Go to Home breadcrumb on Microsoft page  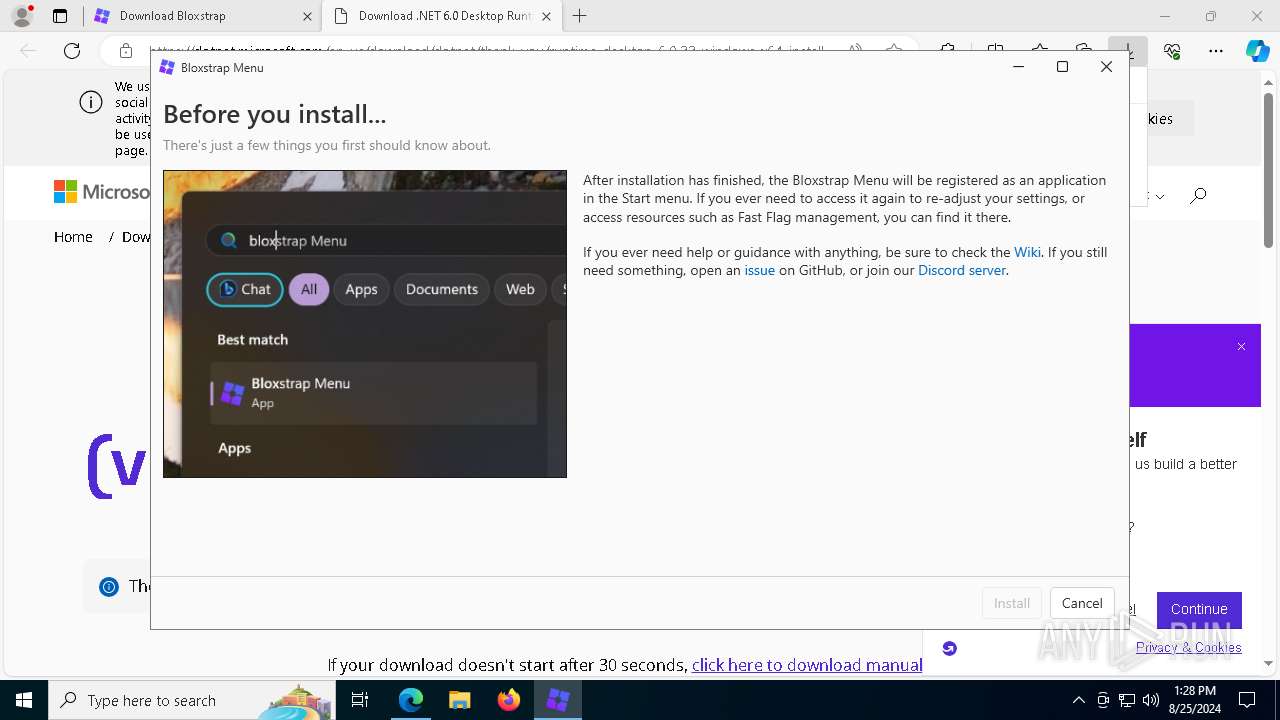[73, 237]
